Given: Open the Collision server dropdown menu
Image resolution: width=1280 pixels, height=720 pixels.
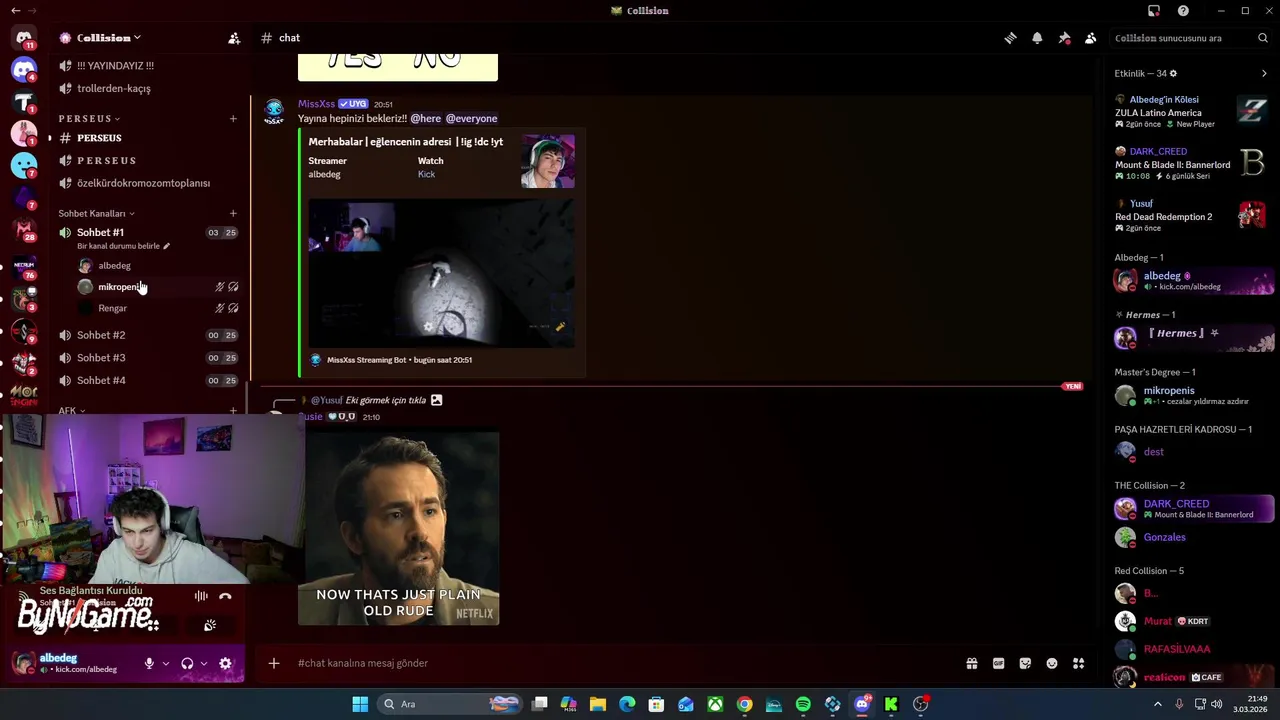Looking at the screenshot, I should 100,38.
